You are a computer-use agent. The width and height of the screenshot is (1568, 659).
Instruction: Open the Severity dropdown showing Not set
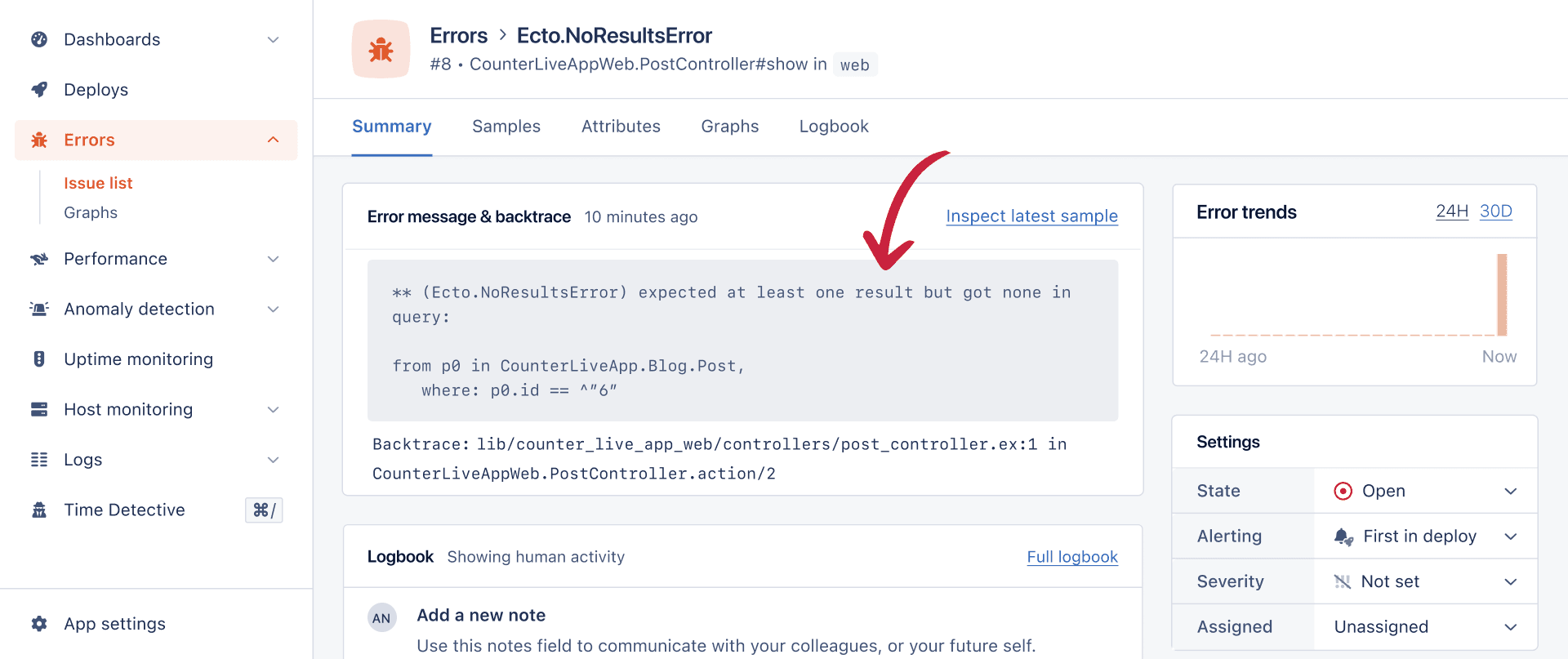[x=1425, y=581]
